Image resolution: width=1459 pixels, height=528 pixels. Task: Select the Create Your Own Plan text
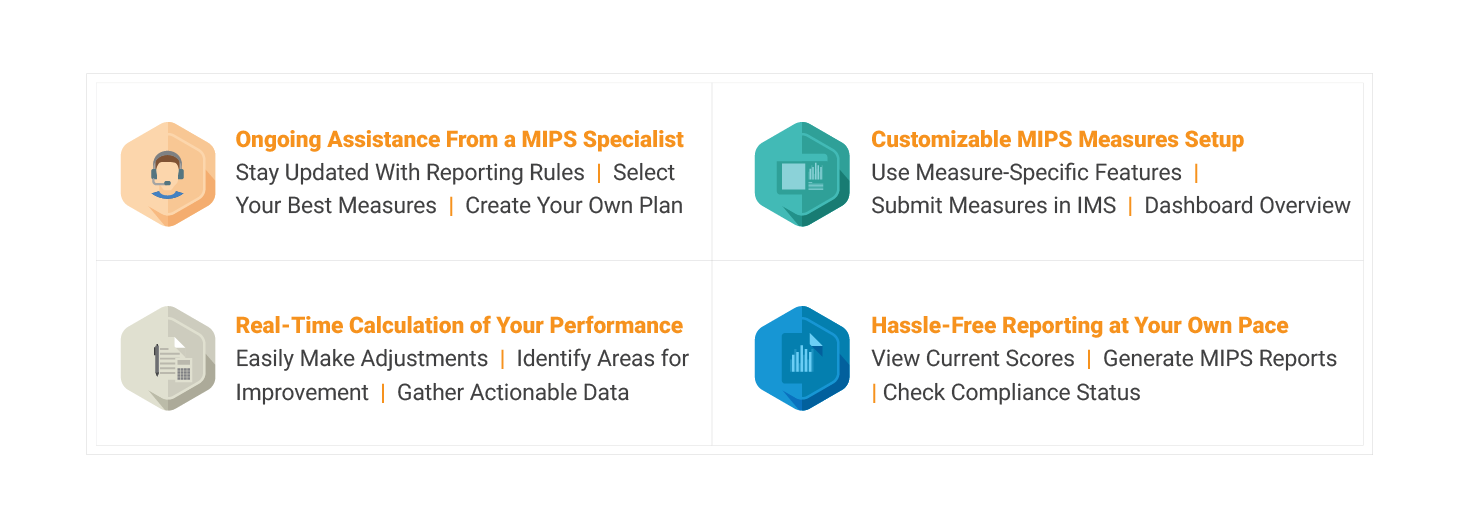click(x=574, y=205)
